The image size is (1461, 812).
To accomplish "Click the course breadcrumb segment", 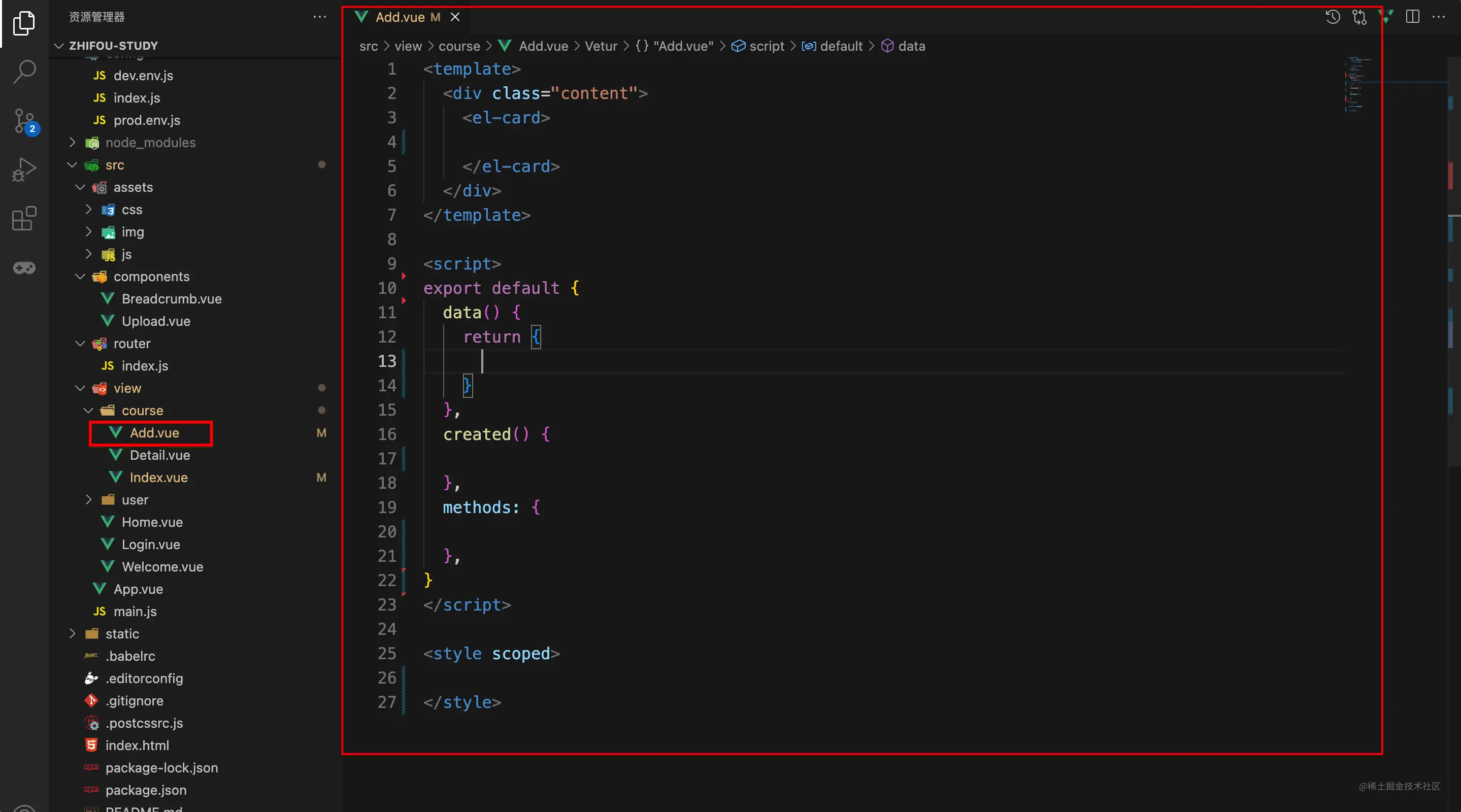I will pyautogui.click(x=459, y=47).
